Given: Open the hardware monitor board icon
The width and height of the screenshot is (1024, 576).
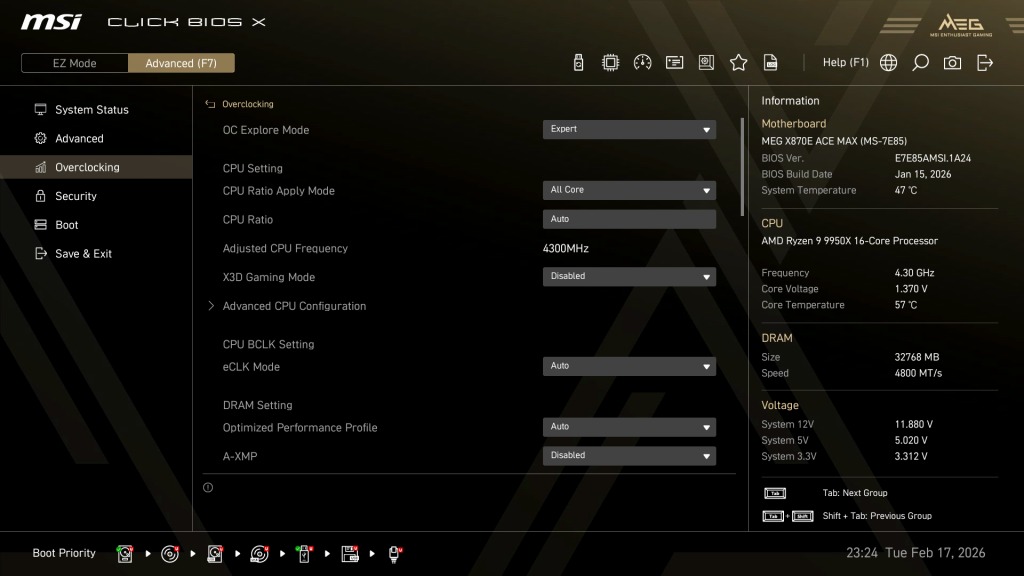Looking at the screenshot, I should pyautogui.click(x=706, y=63).
